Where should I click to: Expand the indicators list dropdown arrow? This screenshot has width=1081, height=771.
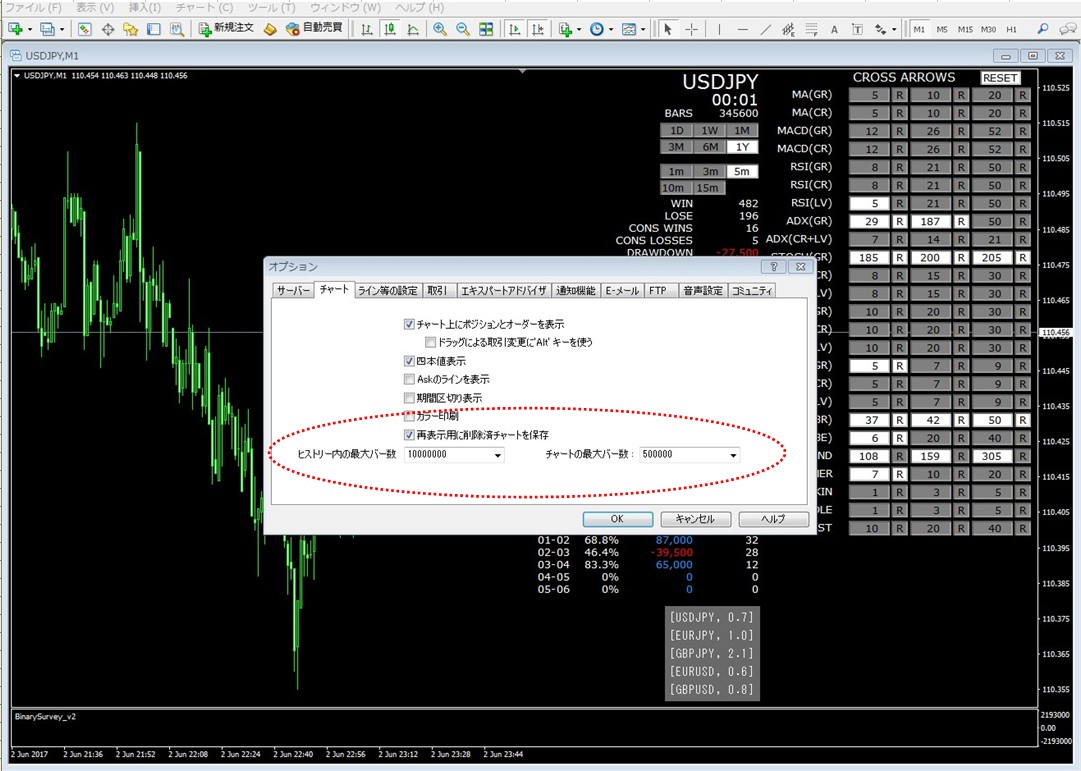click(x=579, y=29)
